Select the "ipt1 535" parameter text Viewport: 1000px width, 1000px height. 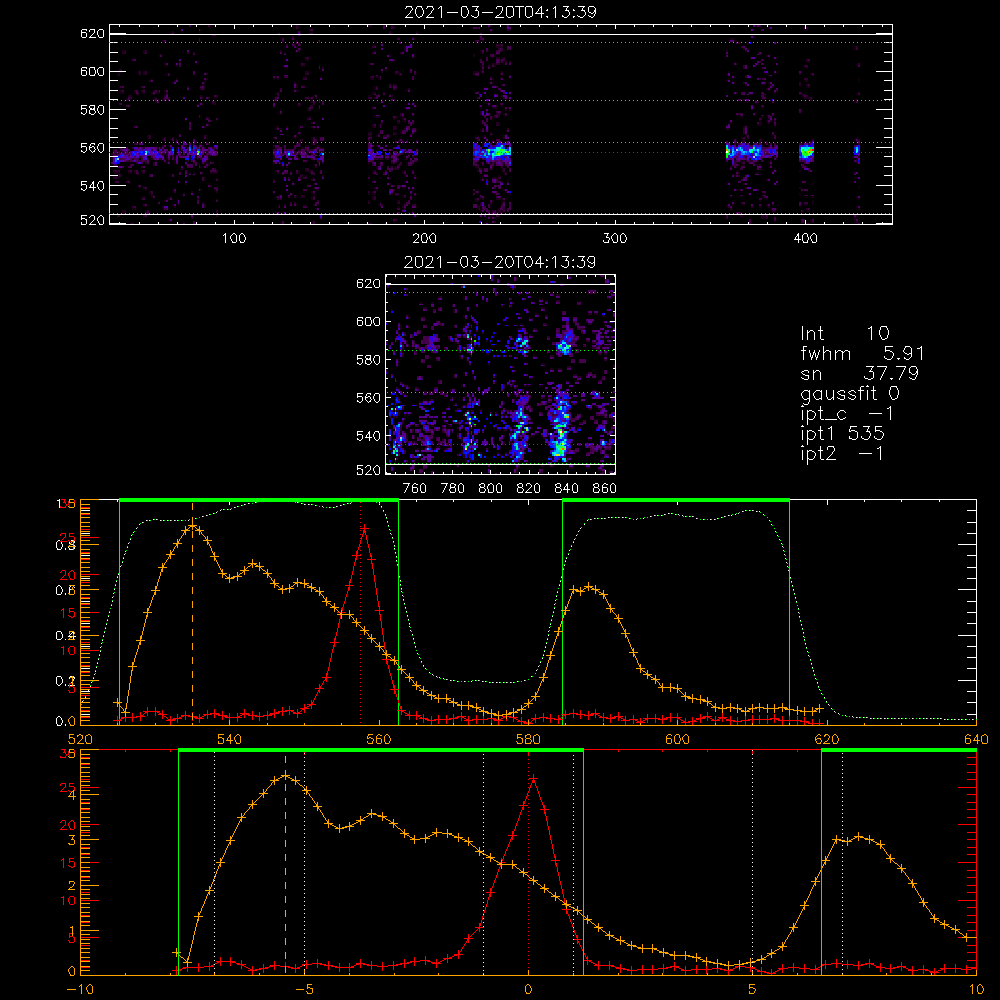[842, 434]
